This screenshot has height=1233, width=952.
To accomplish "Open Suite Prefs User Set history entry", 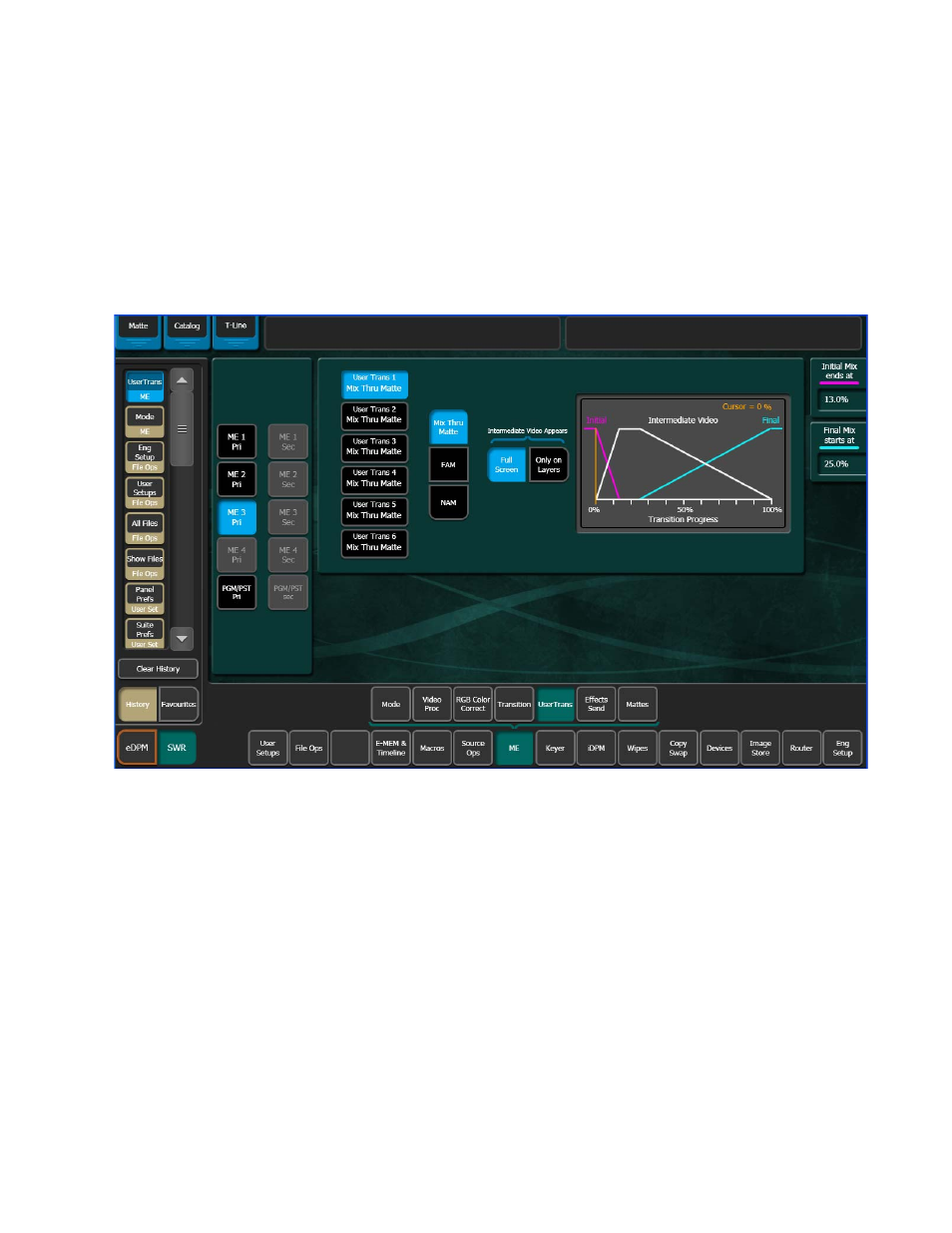I will pyautogui.click(x=145, y=634).
